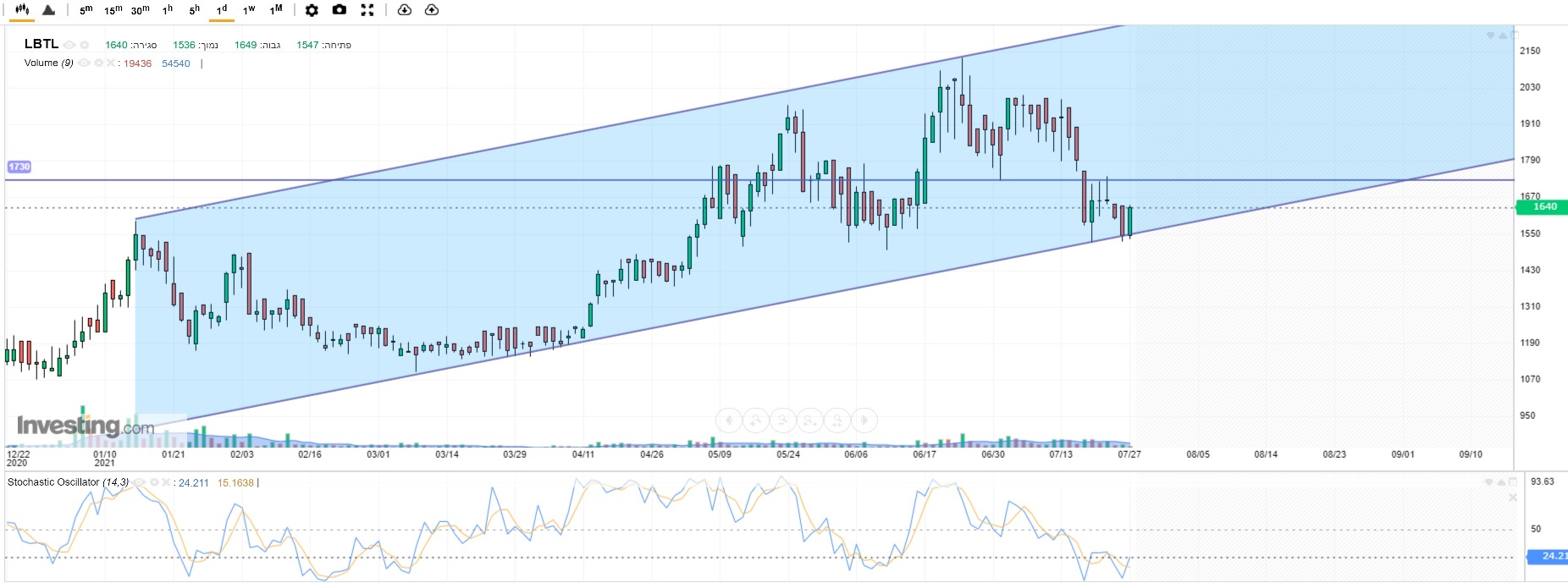Click the blue 24.21 stochastic value label
1568x583 pixels.
coord(1548,557)
